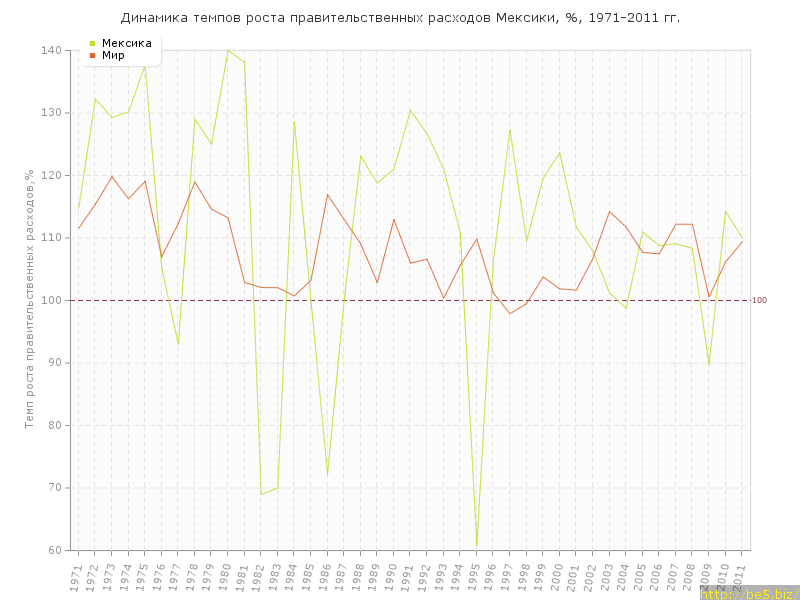Toggle the Мир series in legend

[x=112, y=55]
